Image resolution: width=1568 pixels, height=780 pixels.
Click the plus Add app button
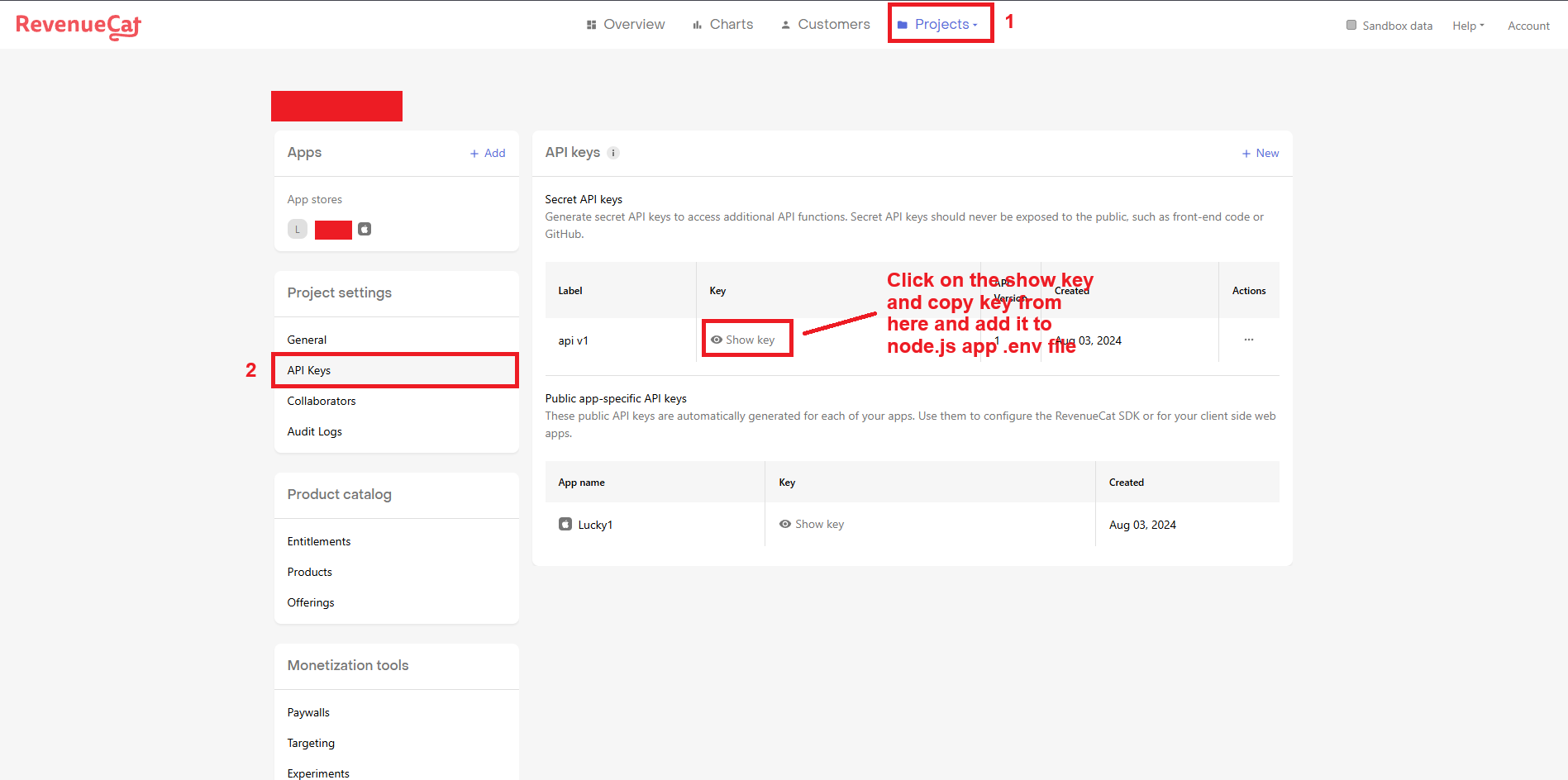(x=488, y=153)
